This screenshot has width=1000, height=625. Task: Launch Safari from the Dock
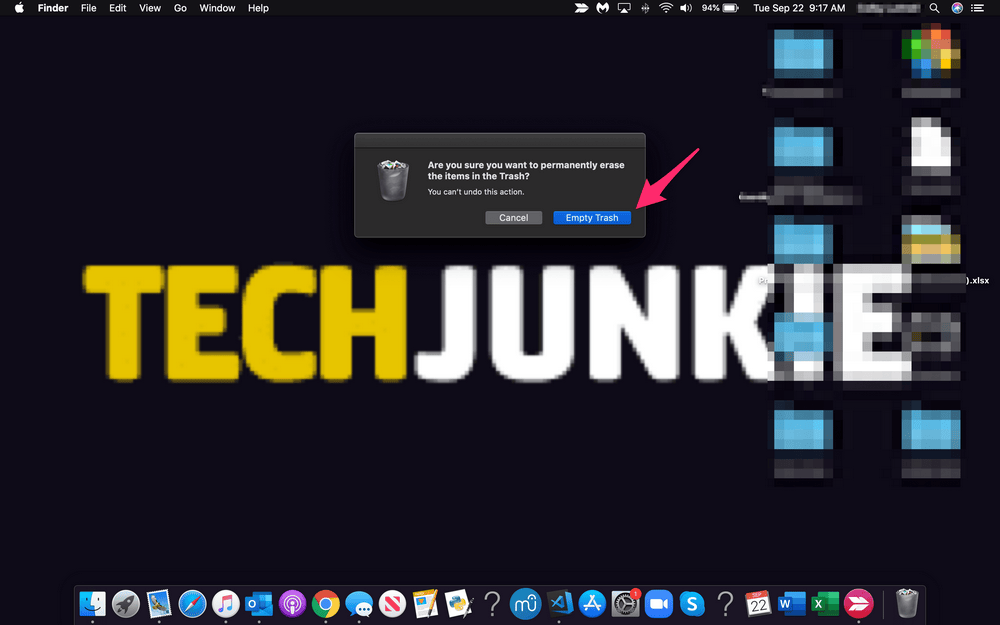click(x=191, y=604)
